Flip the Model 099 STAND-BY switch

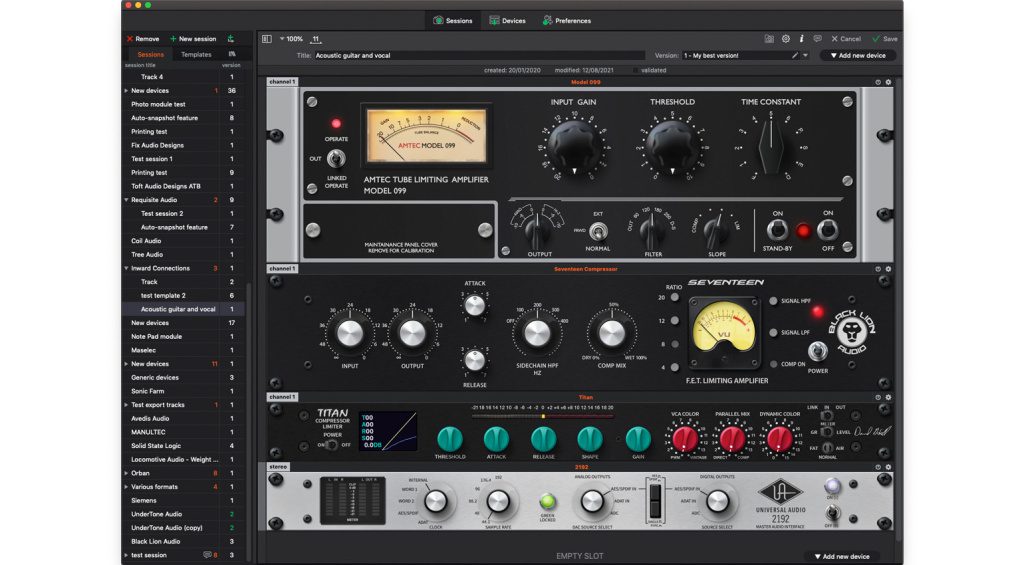click(x=777, y=230)
